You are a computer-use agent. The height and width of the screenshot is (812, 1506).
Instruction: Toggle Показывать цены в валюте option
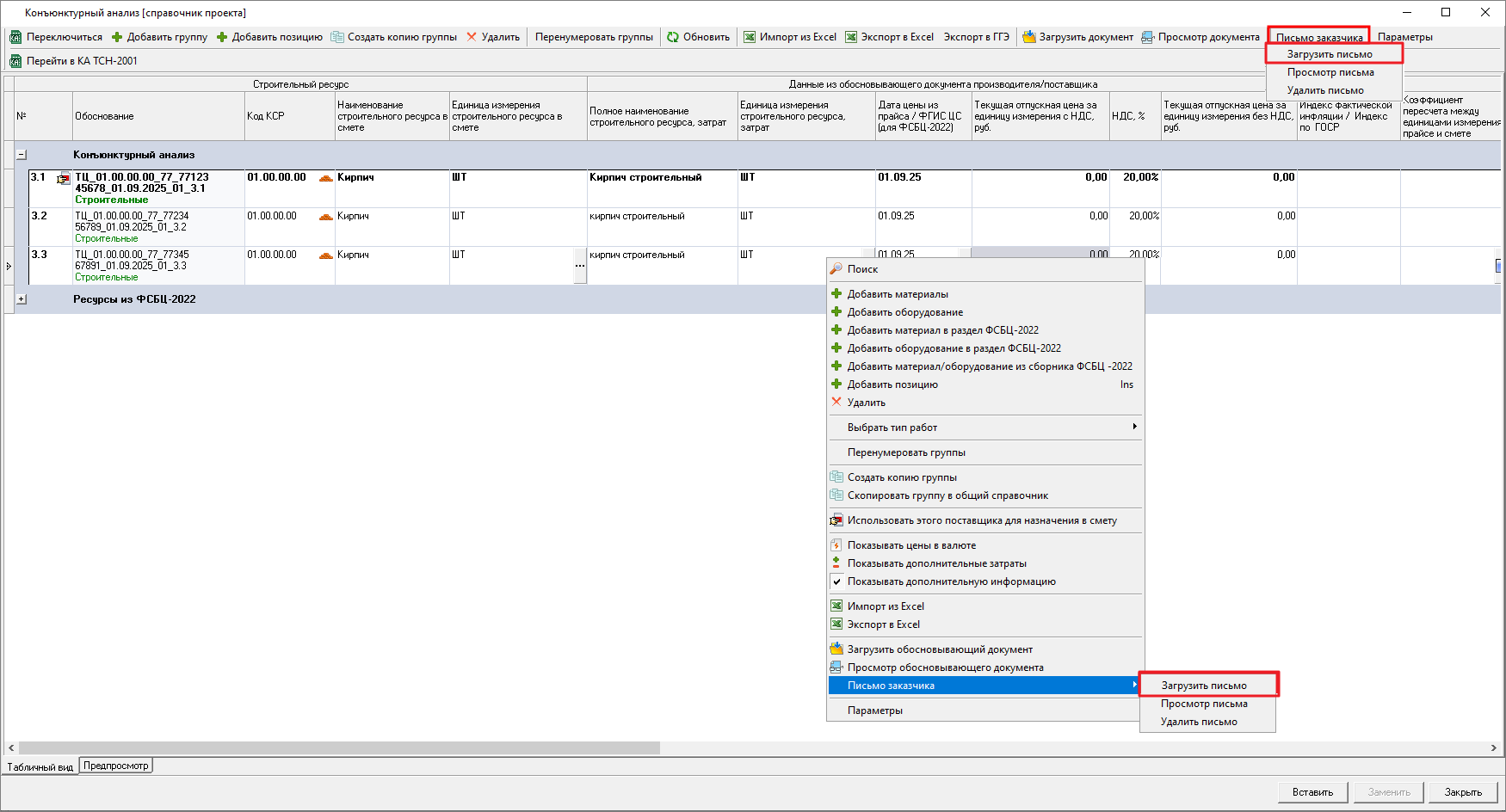tap(910, 545)
